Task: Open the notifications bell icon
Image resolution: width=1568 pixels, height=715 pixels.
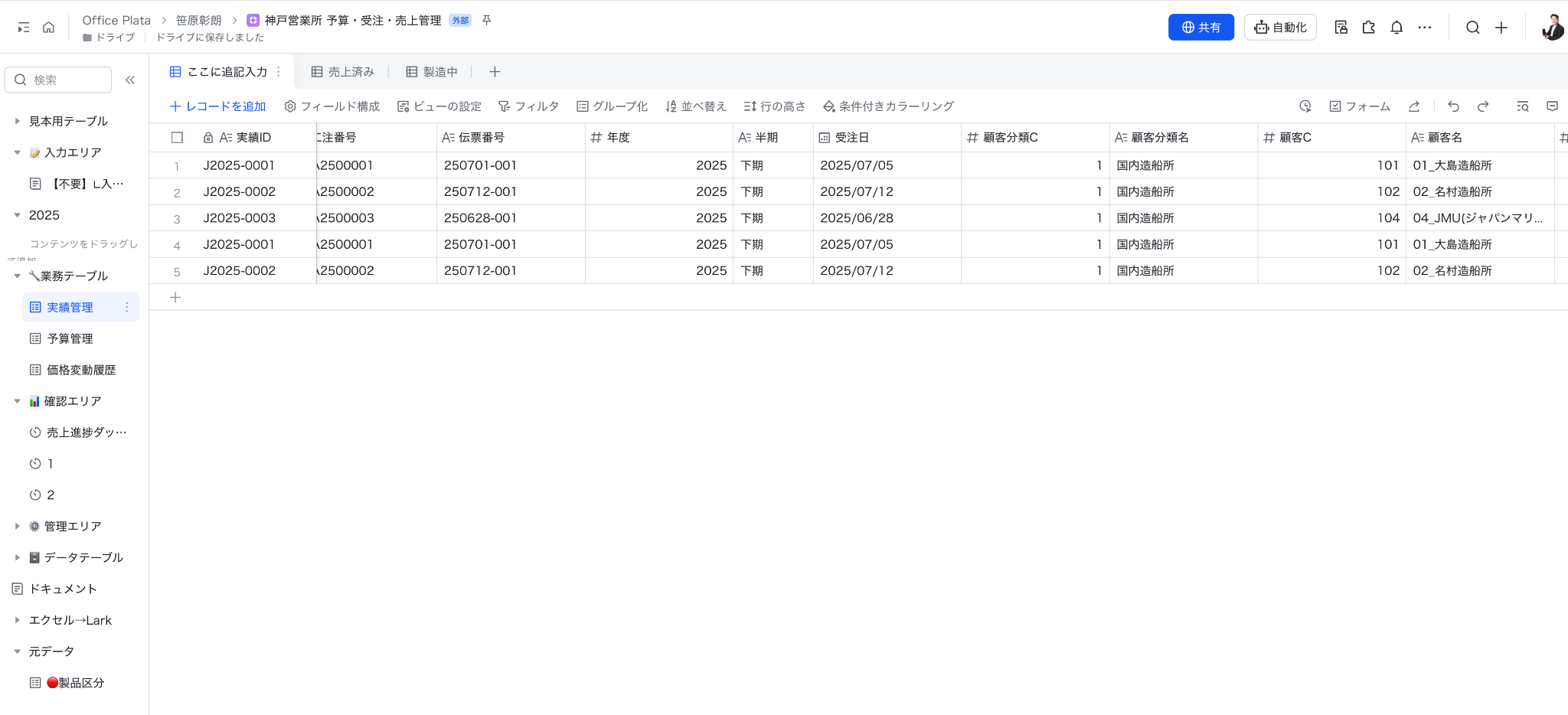Action: (1396, 28)
